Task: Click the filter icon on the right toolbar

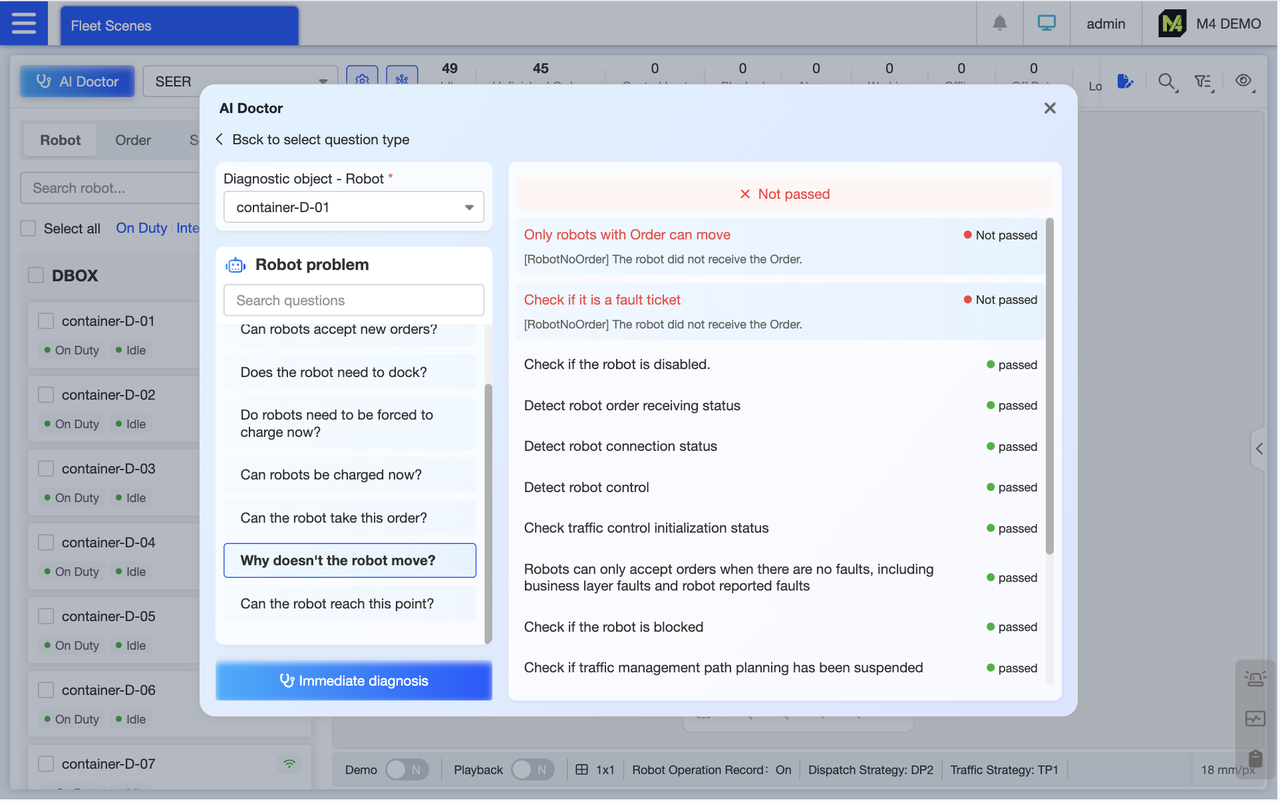Action: pyautogui.click(x=1204, y=83)
